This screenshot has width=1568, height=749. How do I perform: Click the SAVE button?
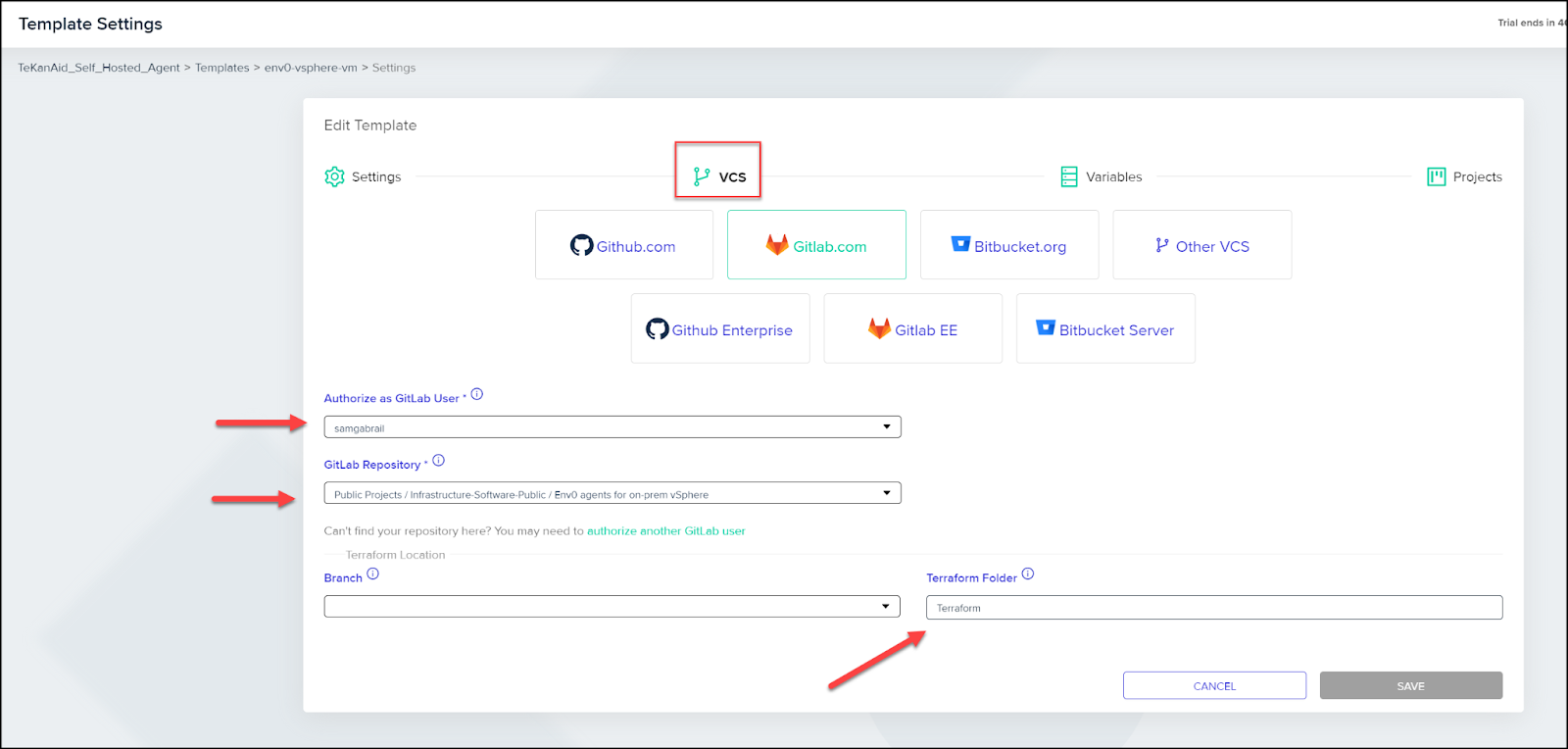1411,685
